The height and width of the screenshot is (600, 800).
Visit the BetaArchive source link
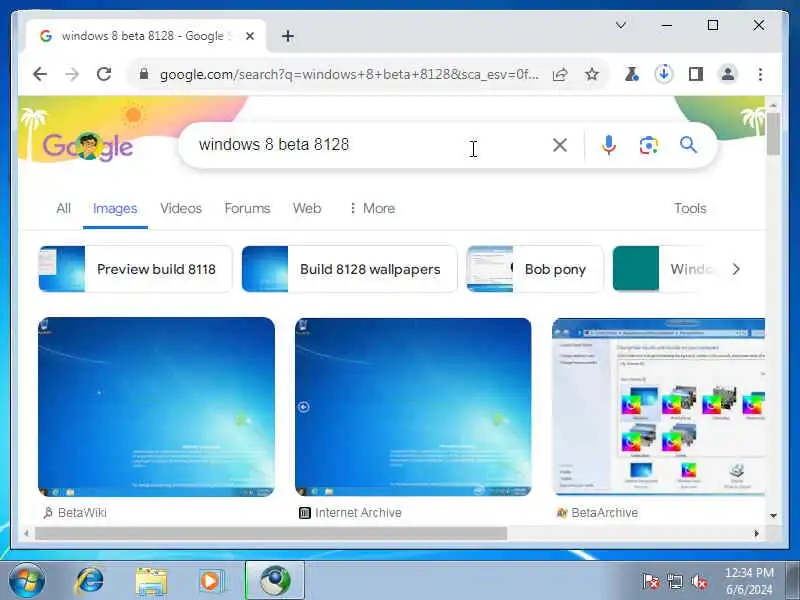(x=597, y=513)
